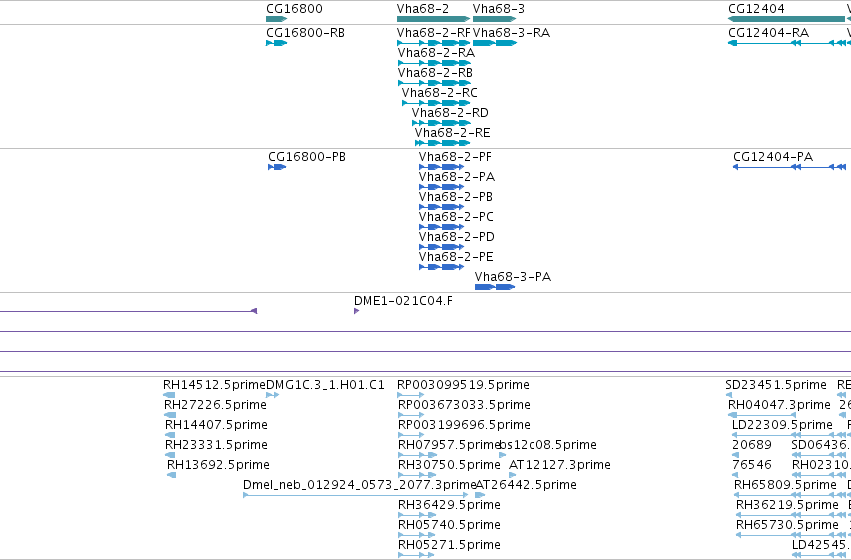The height and width of the screenshot is (560, 851).
Task: Select protein CG16800-PB
Action: [307, 157]
